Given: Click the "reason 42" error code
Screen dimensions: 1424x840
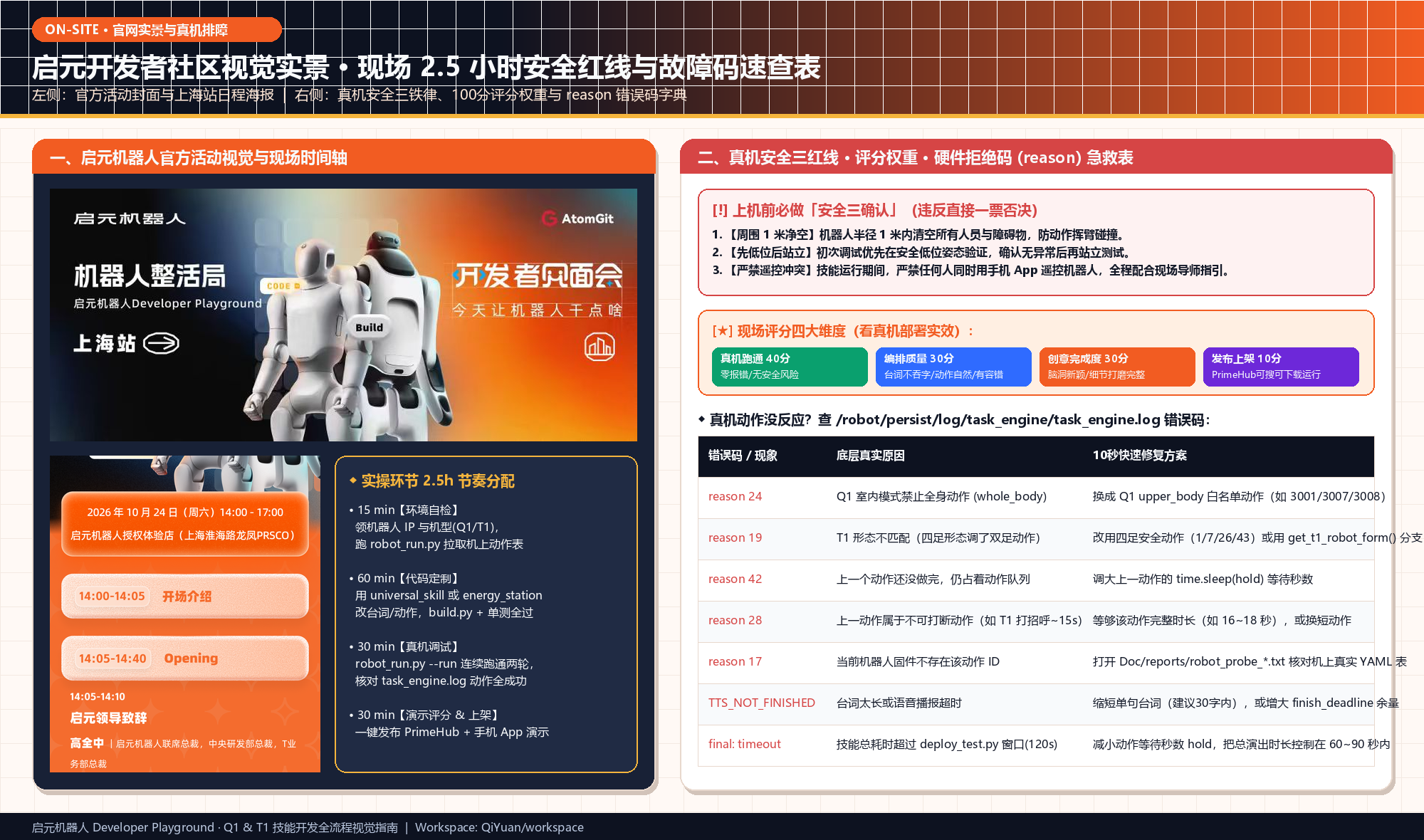Looking at the screenshot, I should coord(735,579).
